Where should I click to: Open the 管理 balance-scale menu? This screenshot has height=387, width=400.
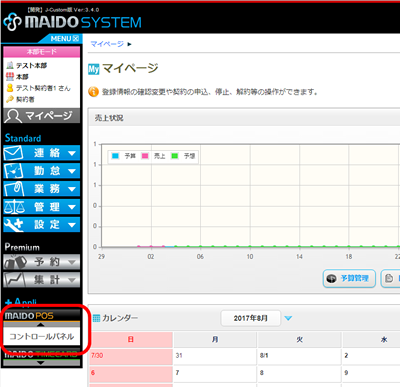[x=42, y=207]
